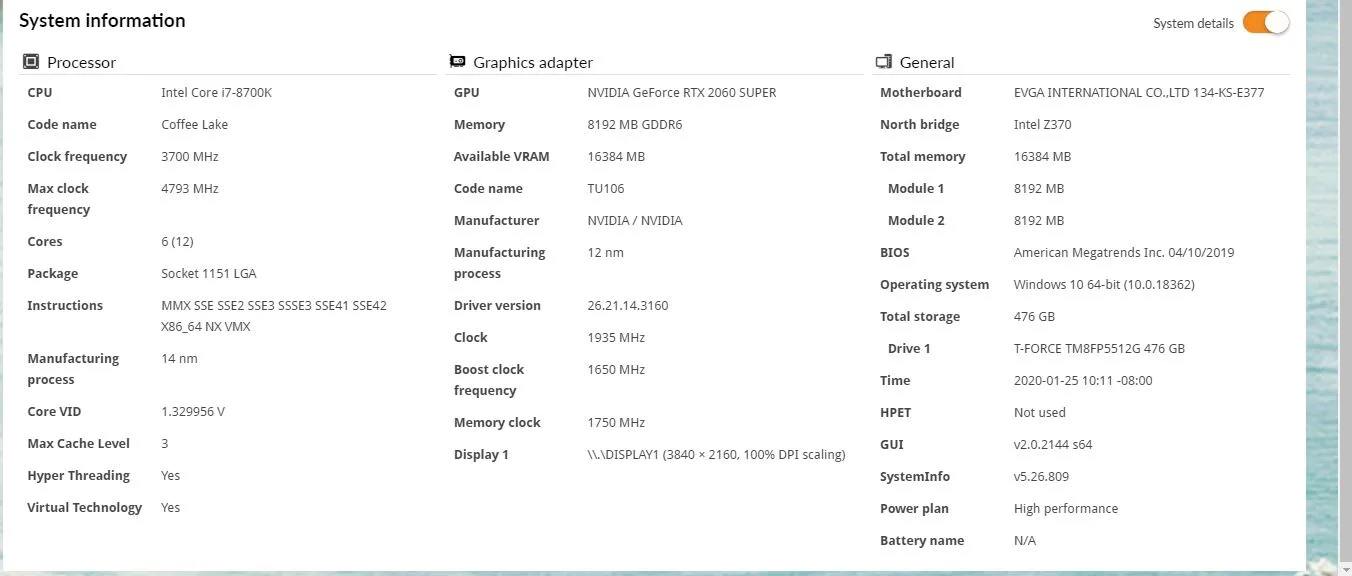This screenshot has height=576, width=1352.
Task: Select the Windows 10 64-bit operating system value
Action: tap(1104, 285)
